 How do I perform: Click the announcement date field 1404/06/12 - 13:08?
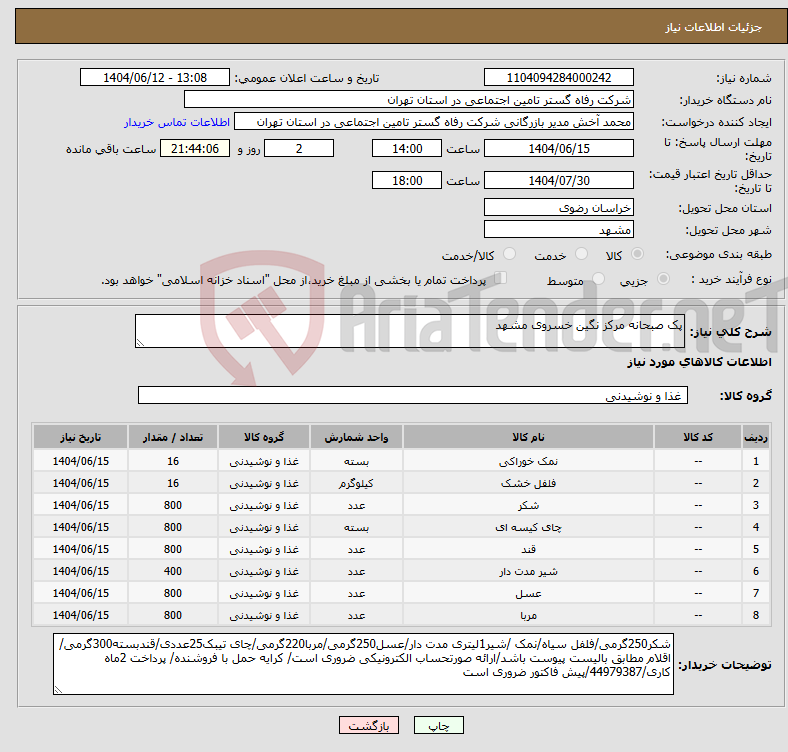pos(155,78)
